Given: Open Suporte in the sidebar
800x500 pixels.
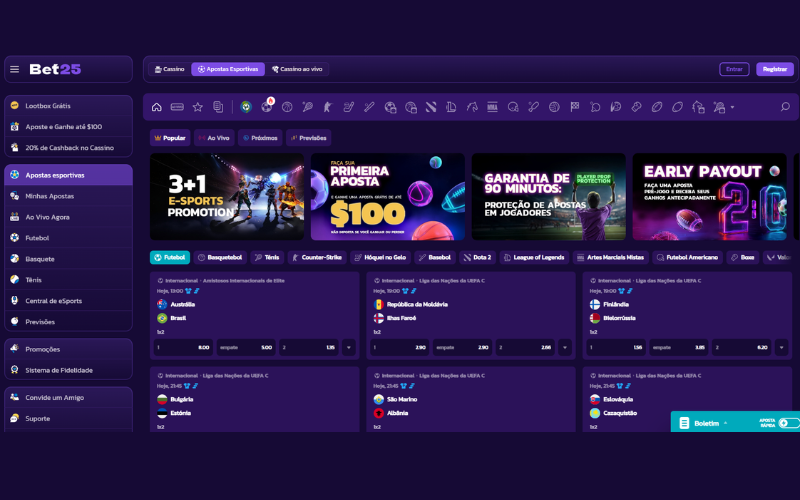Looking at the screenshot, I should click(x=68, y=419).
